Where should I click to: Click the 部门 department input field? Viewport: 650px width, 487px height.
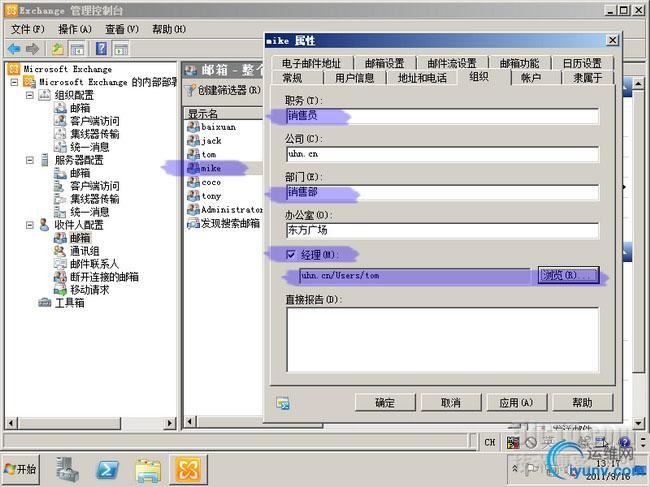442,192
